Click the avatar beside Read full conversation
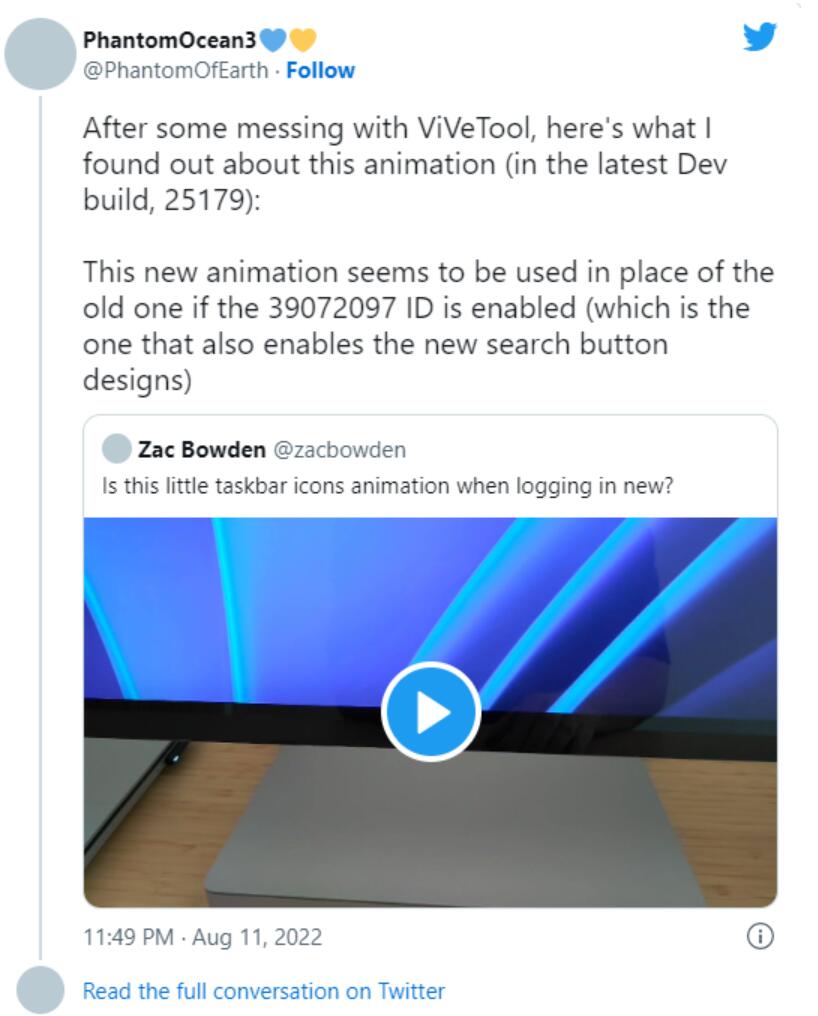 (40, 990)
